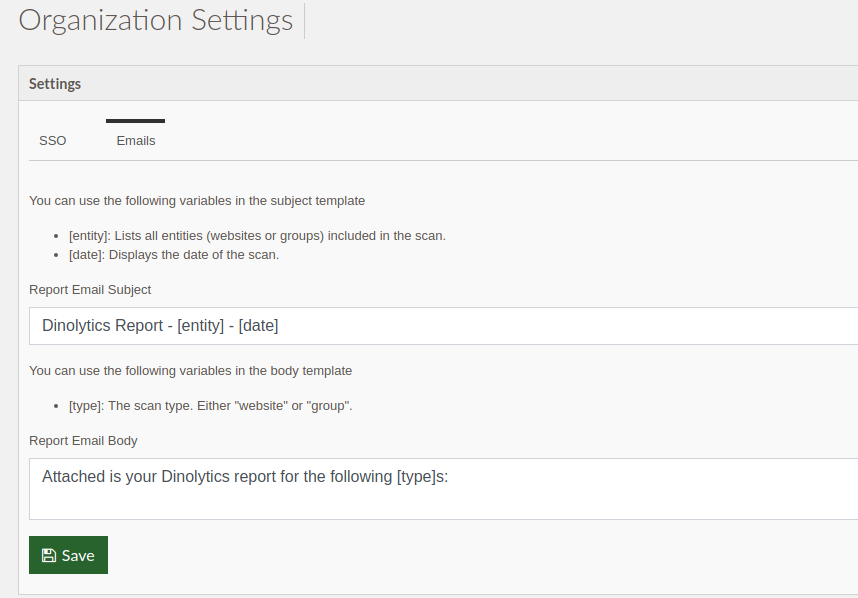Viewport: 858px width, 598px height.
Task: Click the [date] variable description bullet
Action: pos(174,255)
